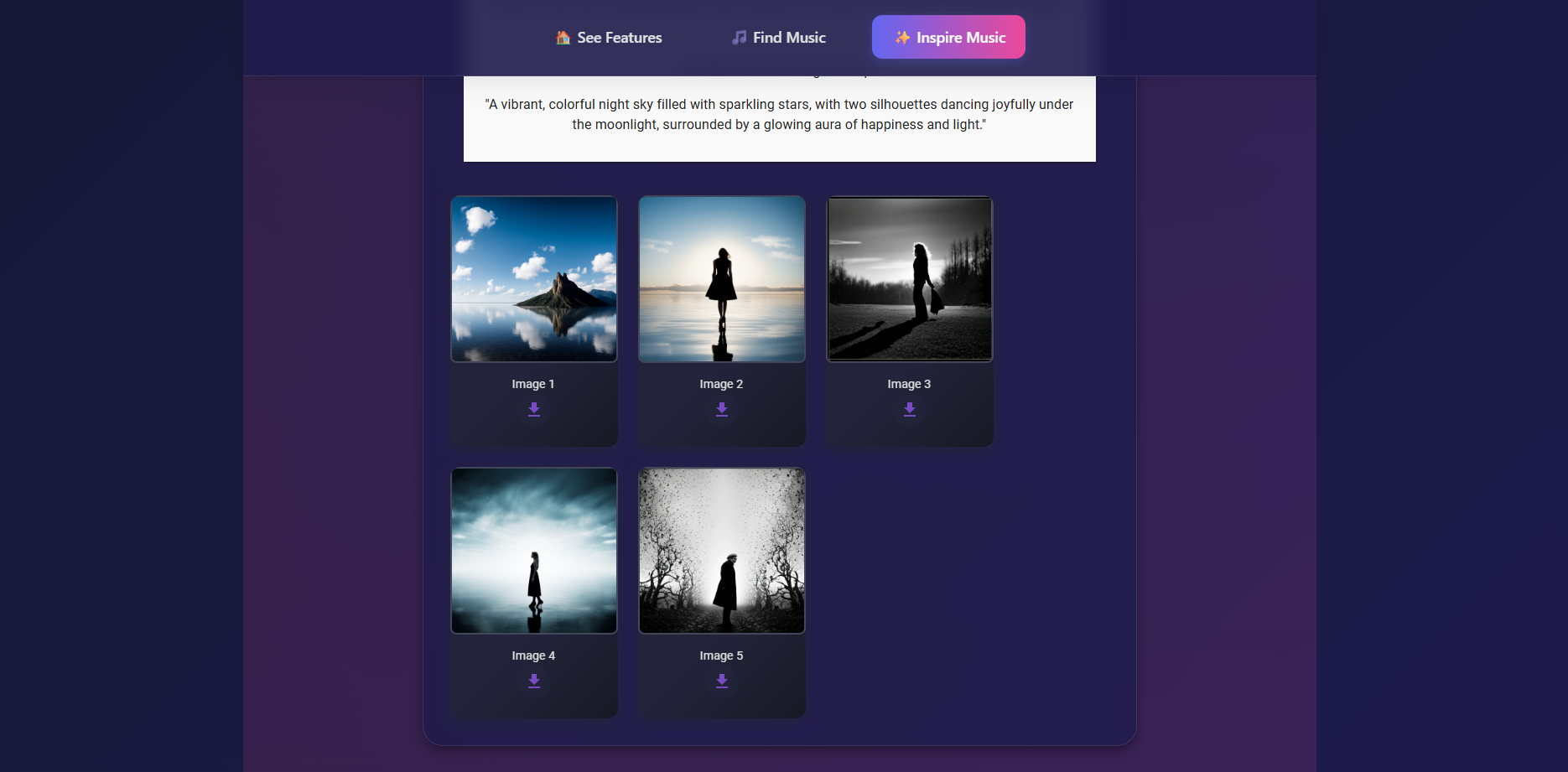This screenshot has height=772, width=1568.
Task: Open the misty teal sky silhouette thumbnail
Action: [x=534, y=551]
